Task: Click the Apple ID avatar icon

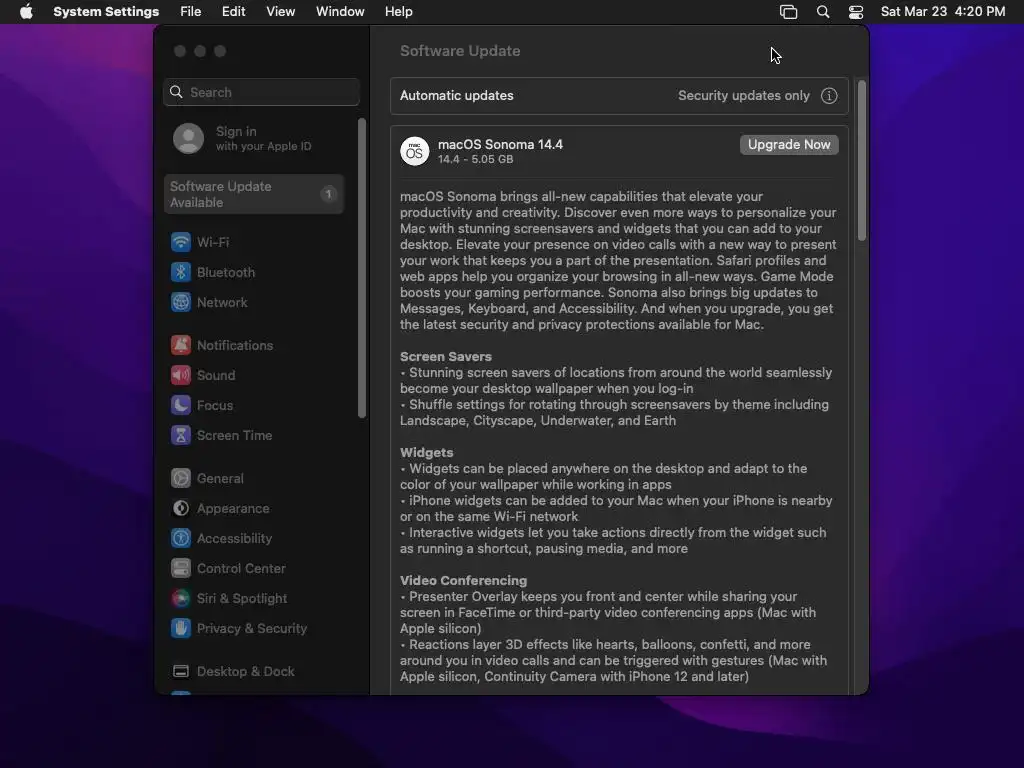Action: coord(189,138)
